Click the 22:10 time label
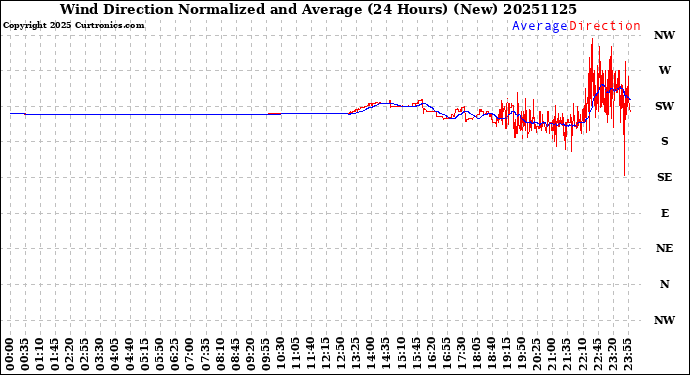 (x=582, y=354)
